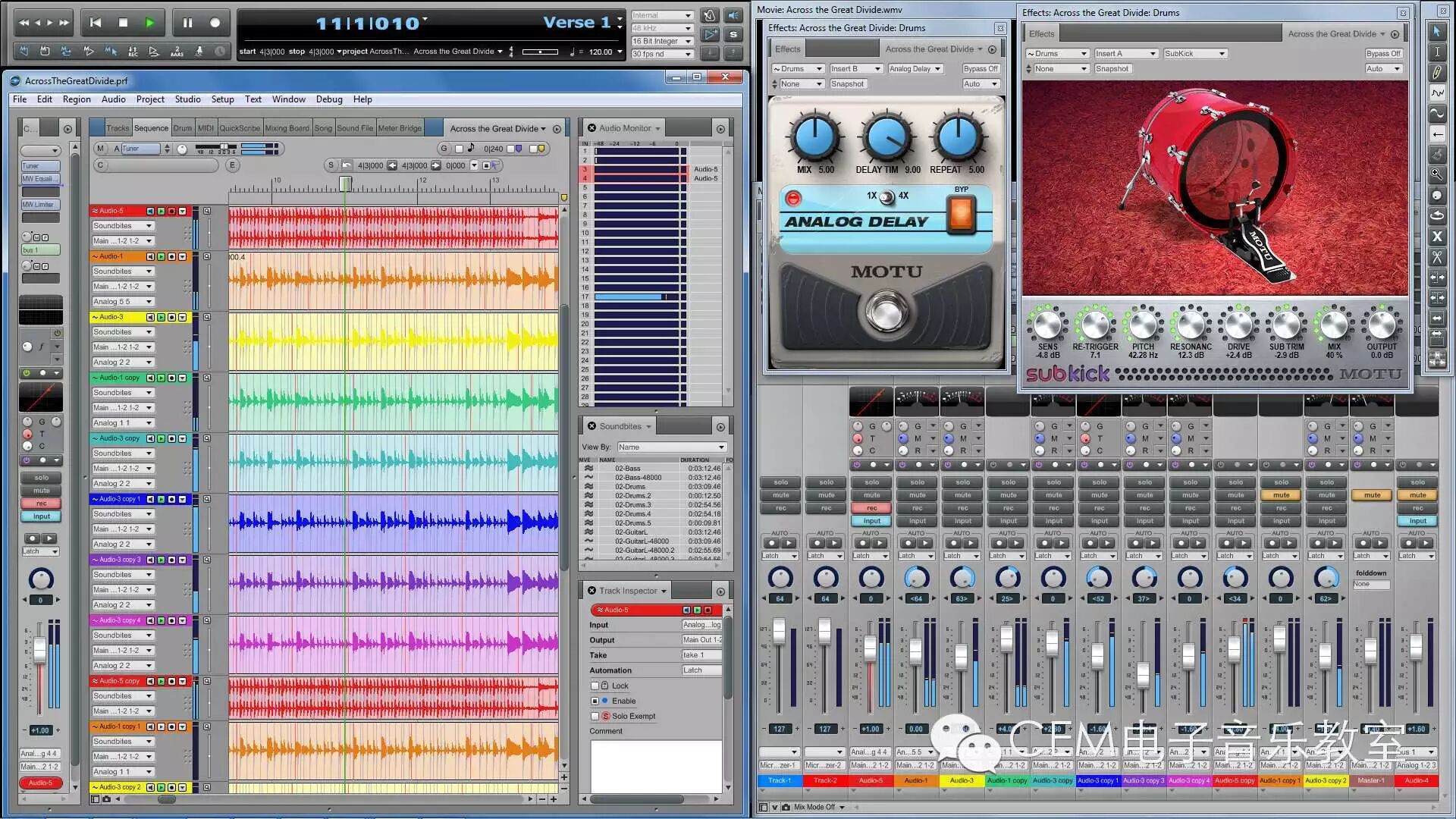
Task: Select the I-Beam tool
Action: click(1437, 52)
